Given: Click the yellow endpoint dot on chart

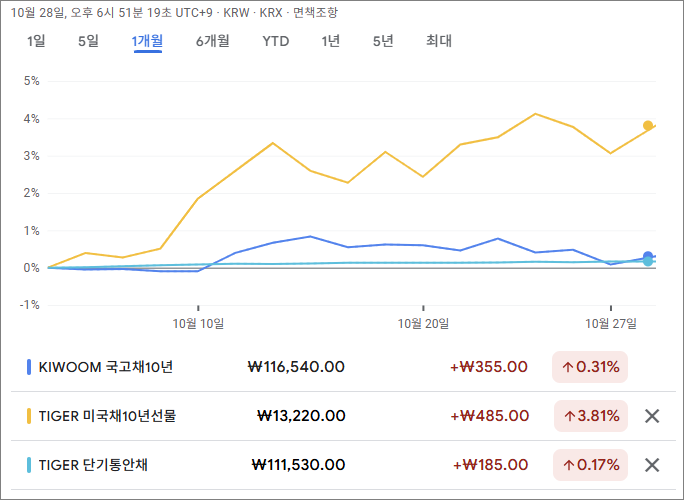Looking at the screenshot, I should pyautogui.click(x=648, y=126).
